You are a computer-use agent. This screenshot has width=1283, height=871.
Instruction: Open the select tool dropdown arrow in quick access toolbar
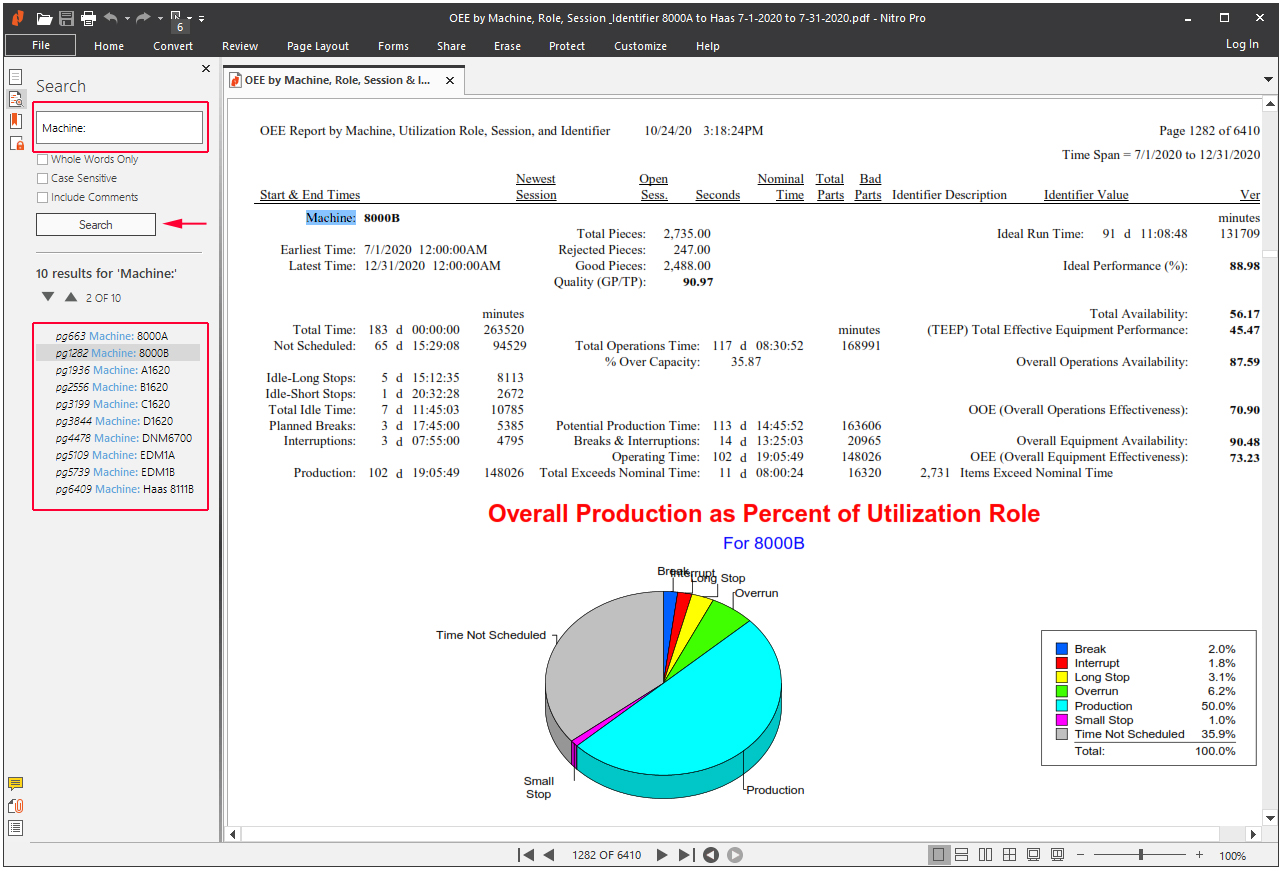pos(189,18)
